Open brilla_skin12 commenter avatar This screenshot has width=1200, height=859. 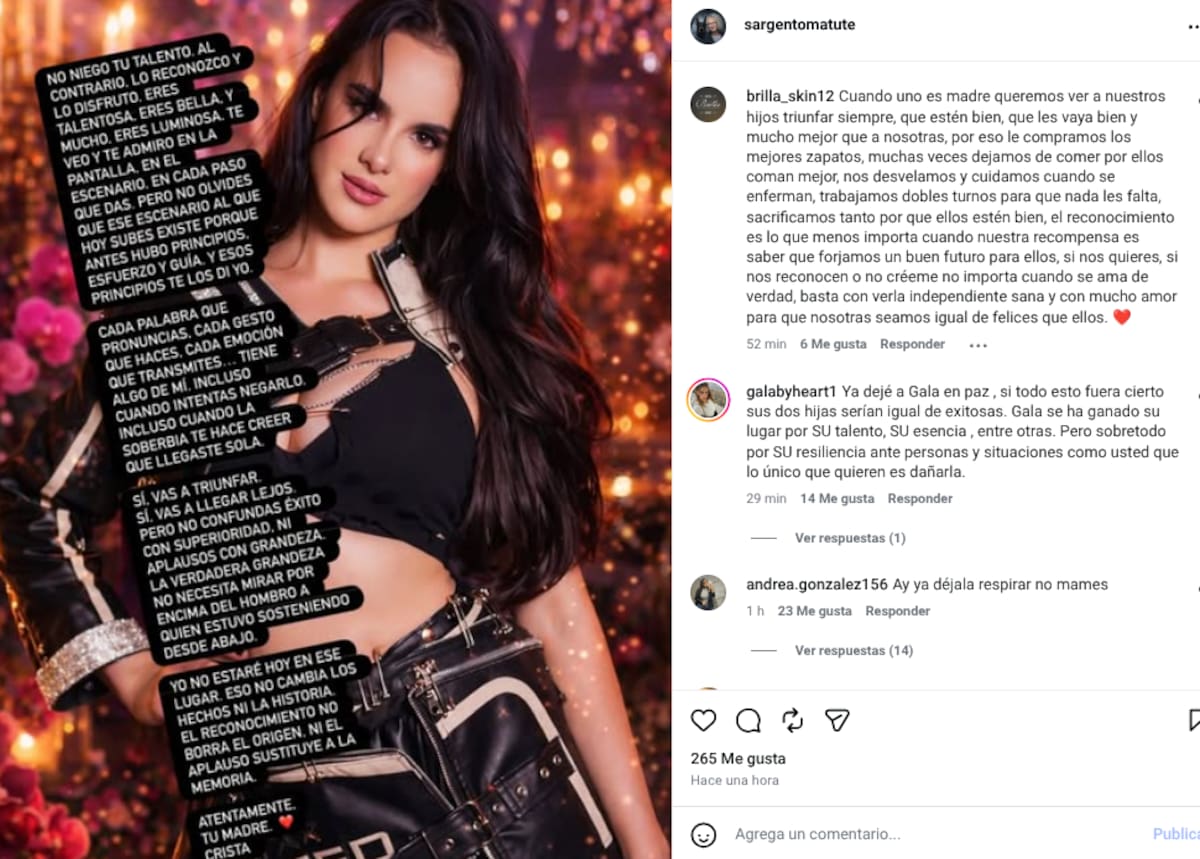(708, 104)
